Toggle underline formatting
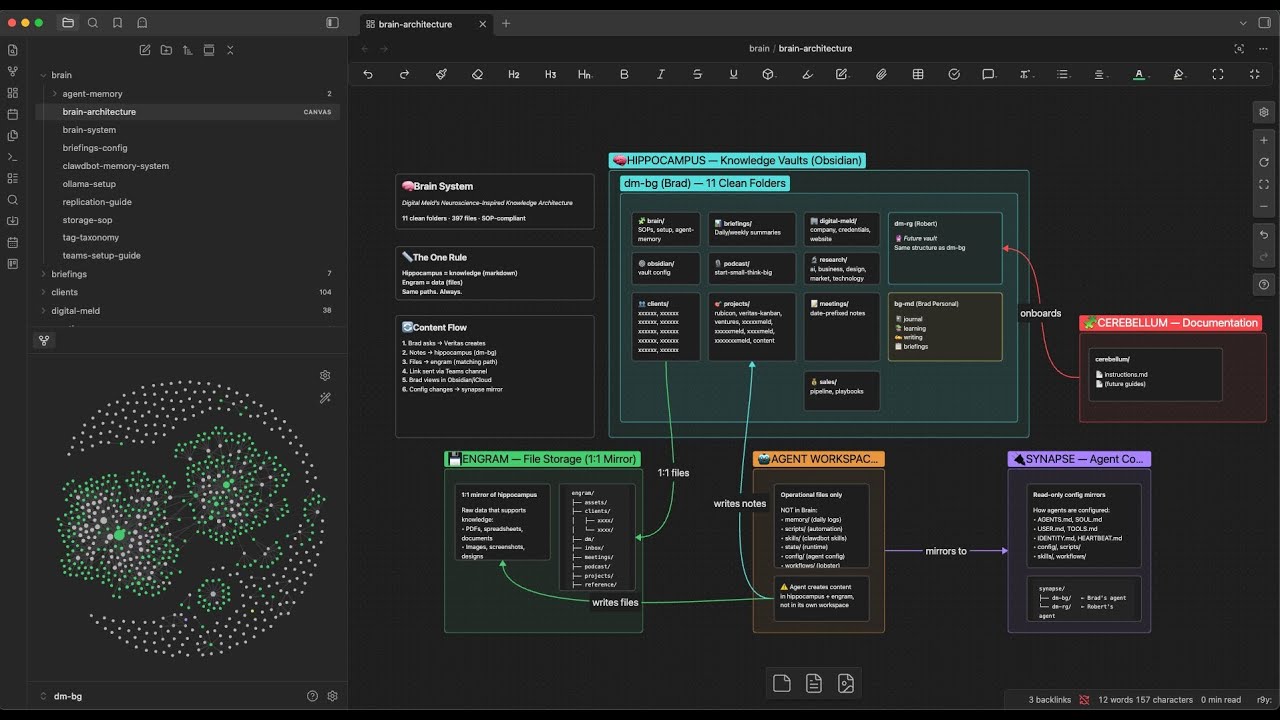The height and width of the screenshot is (720, 1280). 734,74
